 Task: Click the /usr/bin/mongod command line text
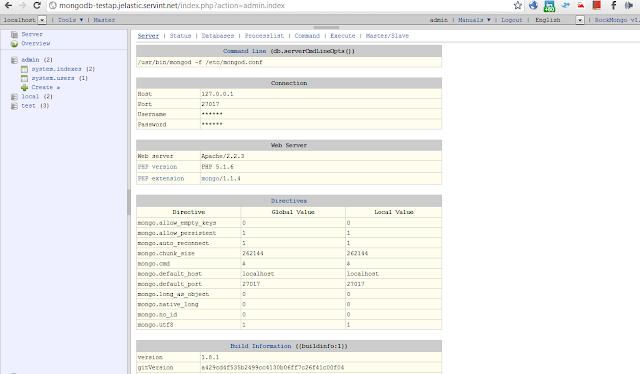point(200,62)
